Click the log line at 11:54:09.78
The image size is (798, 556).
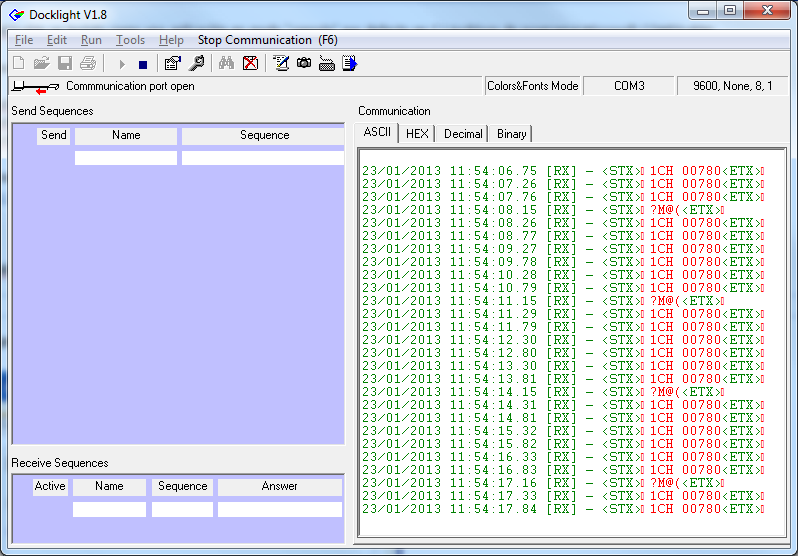click(563, 262)
